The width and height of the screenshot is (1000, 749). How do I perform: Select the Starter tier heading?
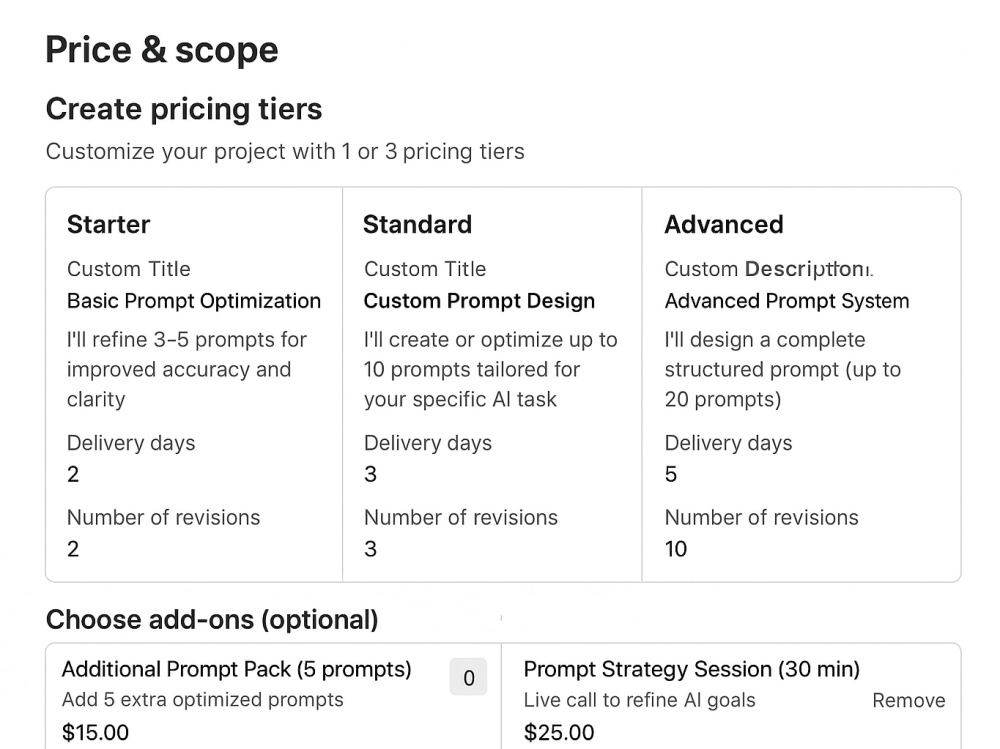pyautogui.click(x=108, y=225)
